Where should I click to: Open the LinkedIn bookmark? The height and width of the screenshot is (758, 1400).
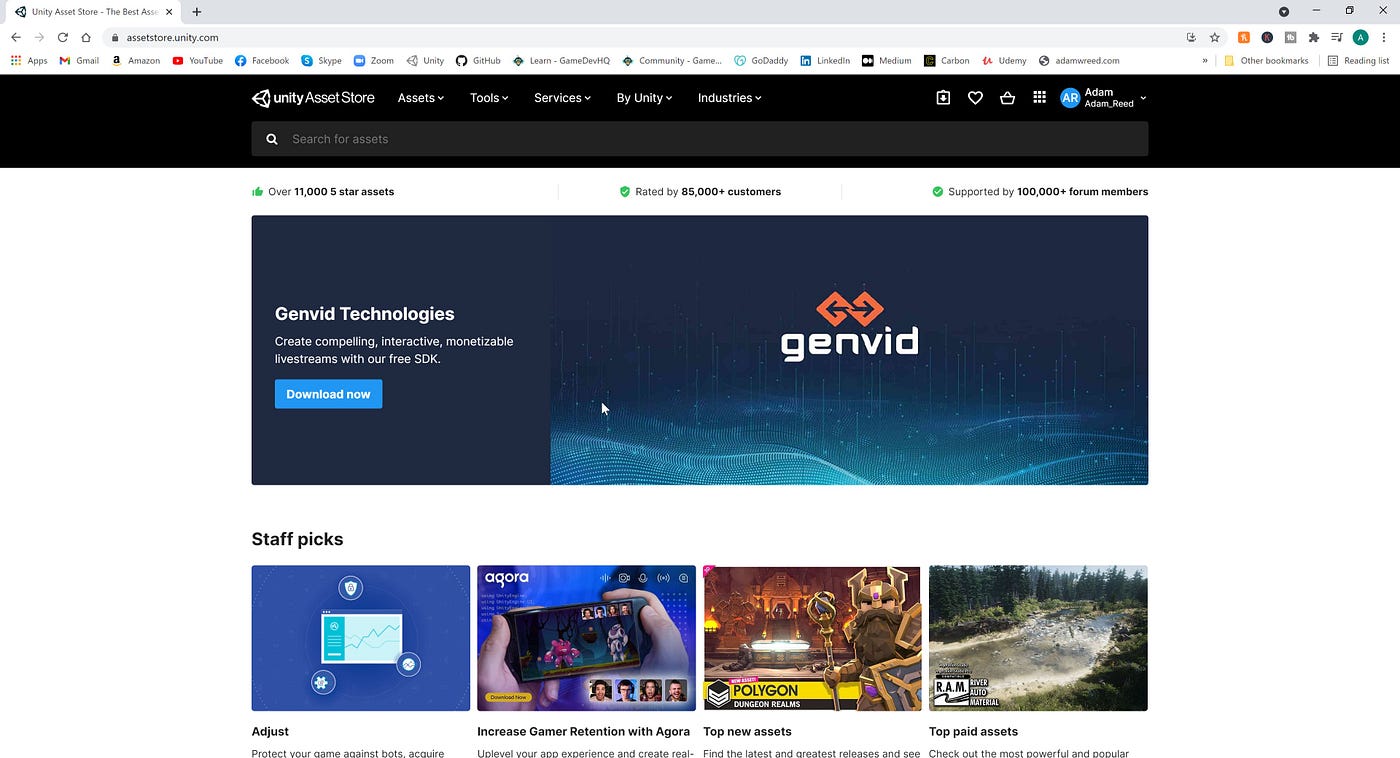tap(825, 61)
